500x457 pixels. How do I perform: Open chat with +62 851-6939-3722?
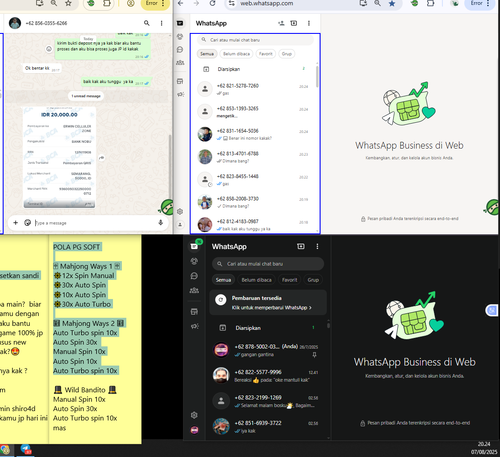(268, 426)
